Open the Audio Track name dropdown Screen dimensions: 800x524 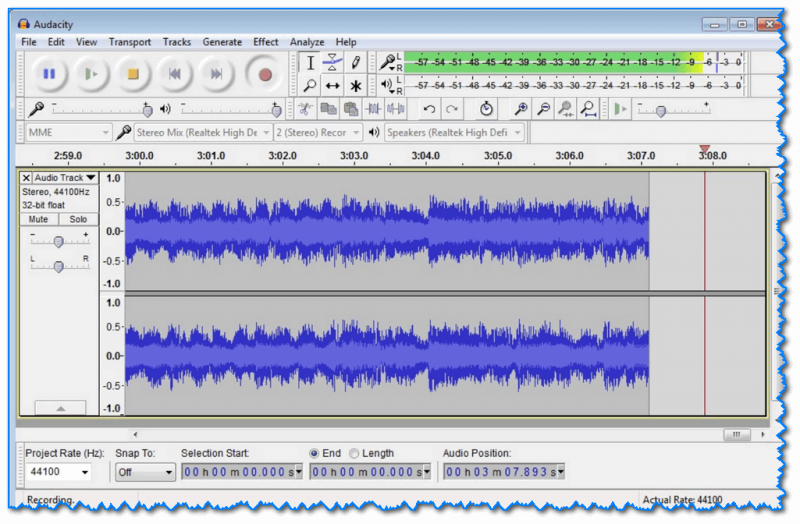65,178
